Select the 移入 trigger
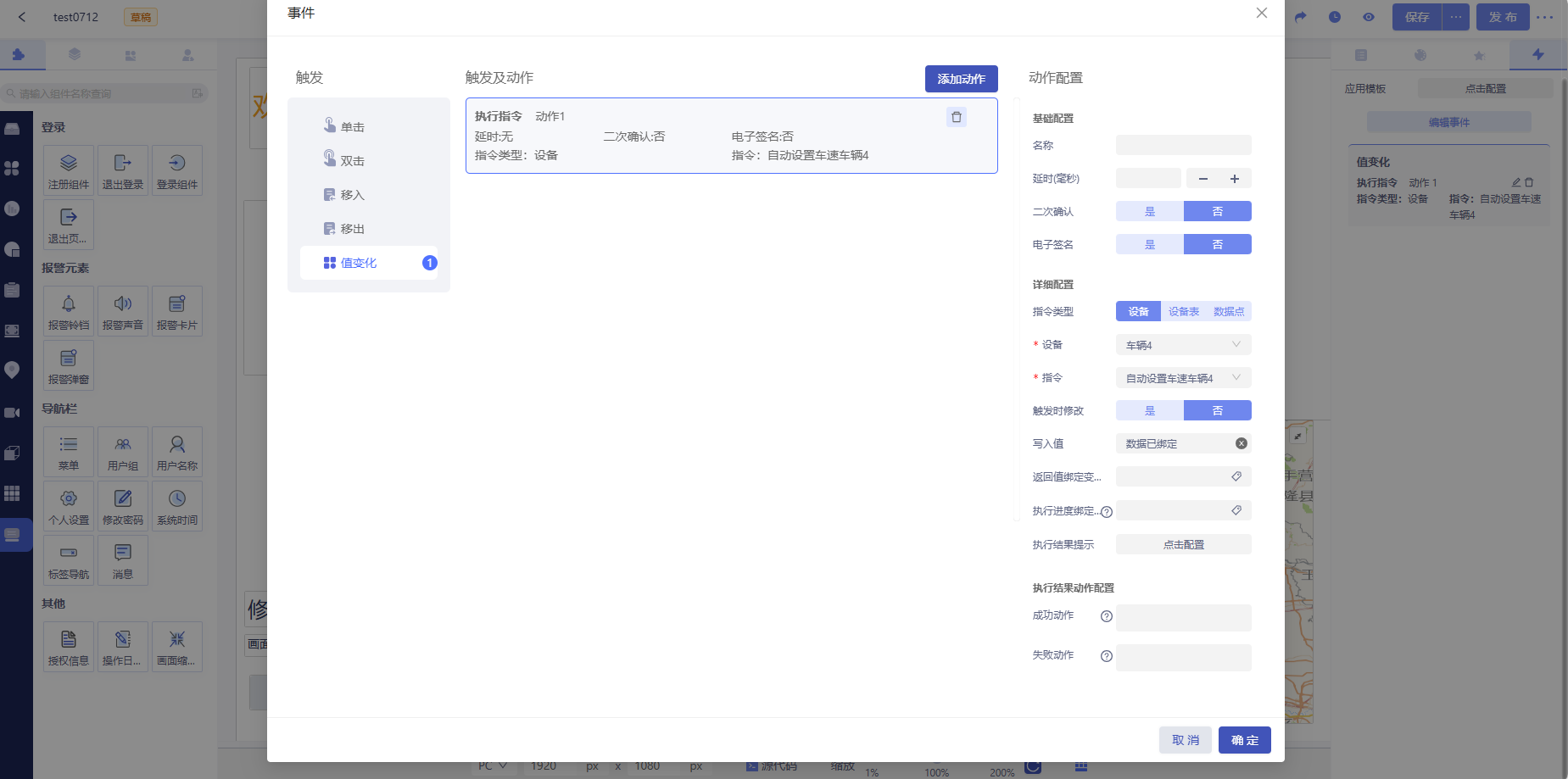The image size is (1568, 779). point(369,194)
